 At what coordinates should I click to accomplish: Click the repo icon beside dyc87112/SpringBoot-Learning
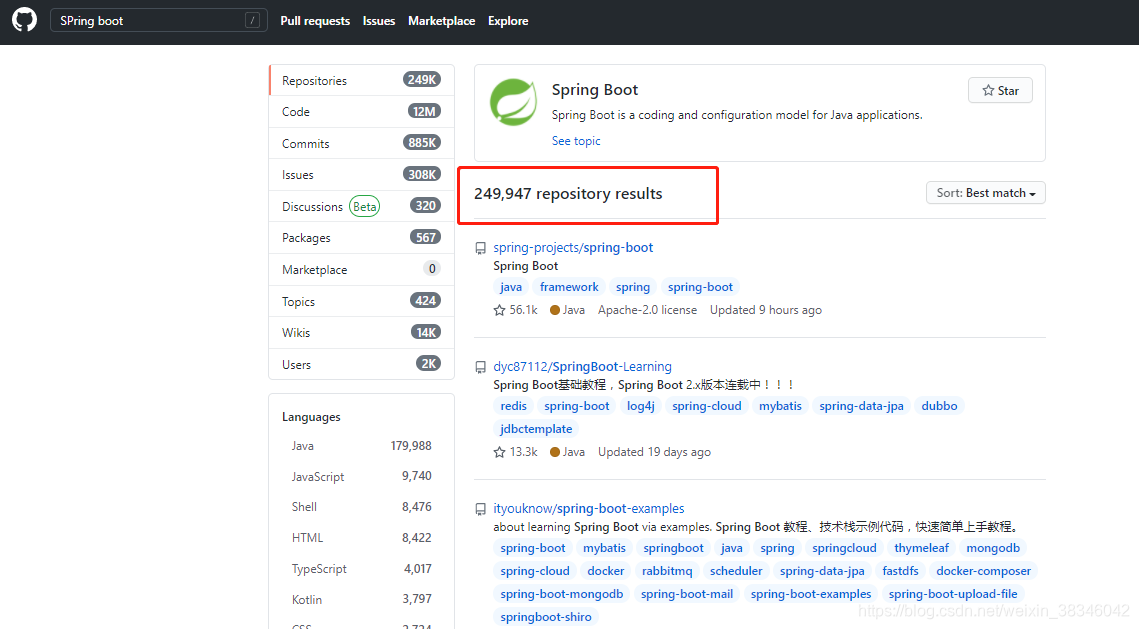coord(480,368)
